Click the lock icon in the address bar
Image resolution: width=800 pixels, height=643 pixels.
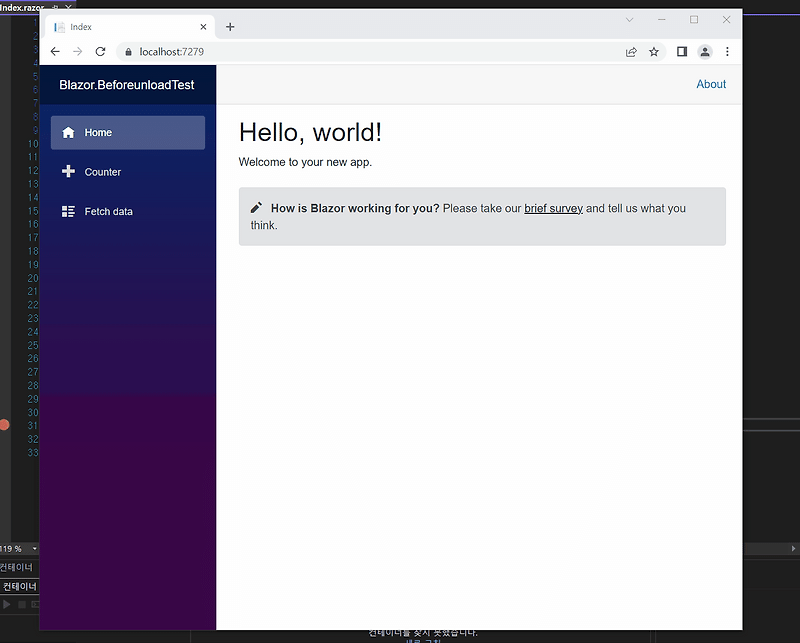click(x=127, y=51)
